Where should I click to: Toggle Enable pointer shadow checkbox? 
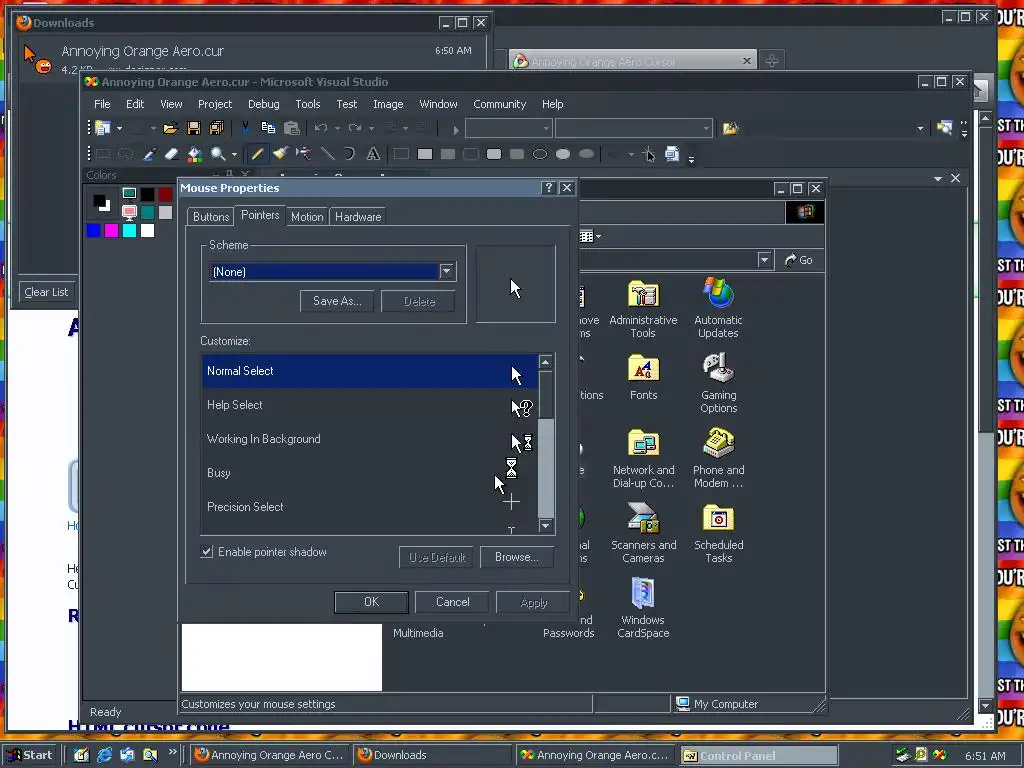point(207,552)
